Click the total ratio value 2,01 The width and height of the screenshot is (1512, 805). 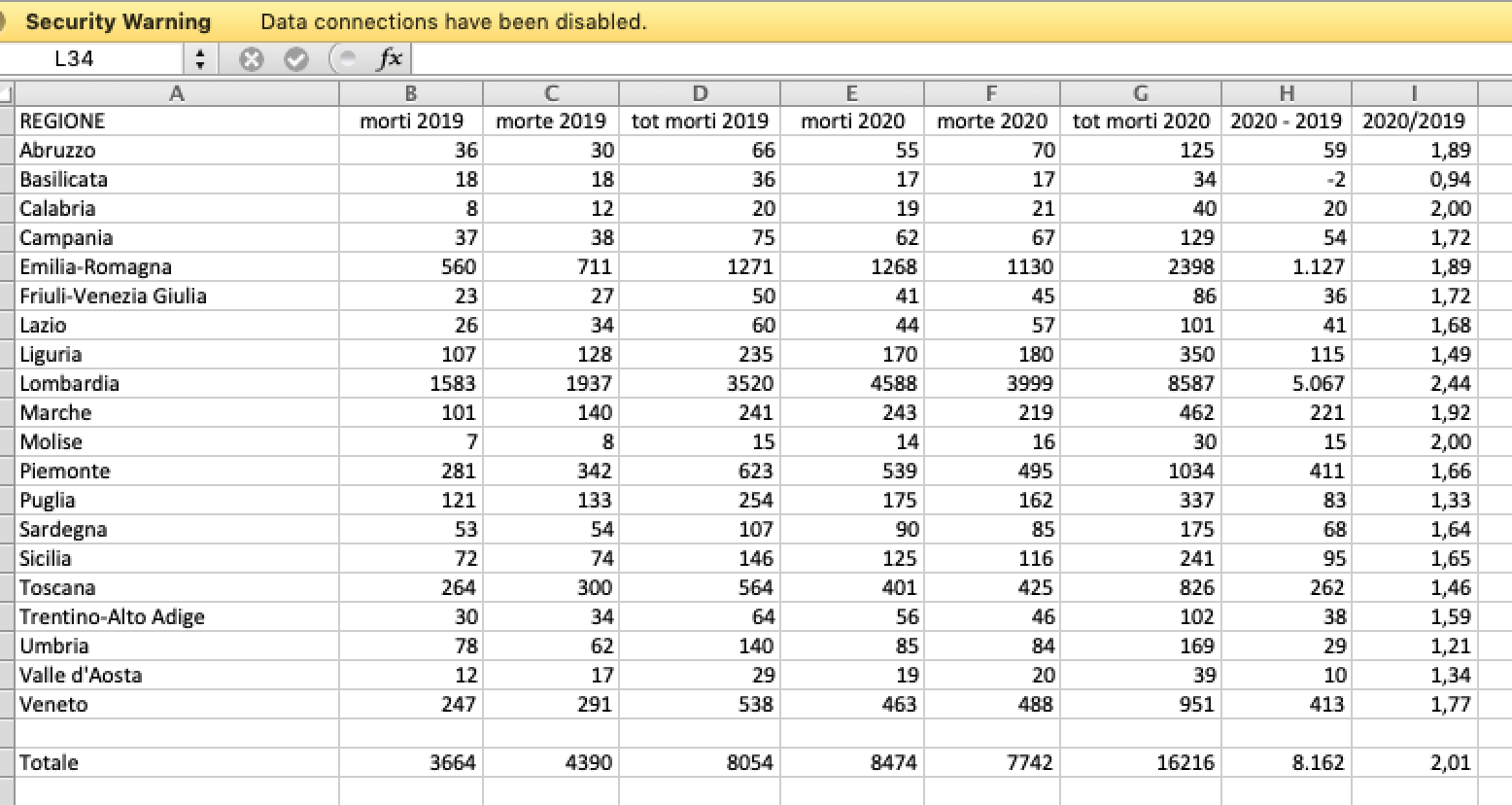coord(1415,762)
